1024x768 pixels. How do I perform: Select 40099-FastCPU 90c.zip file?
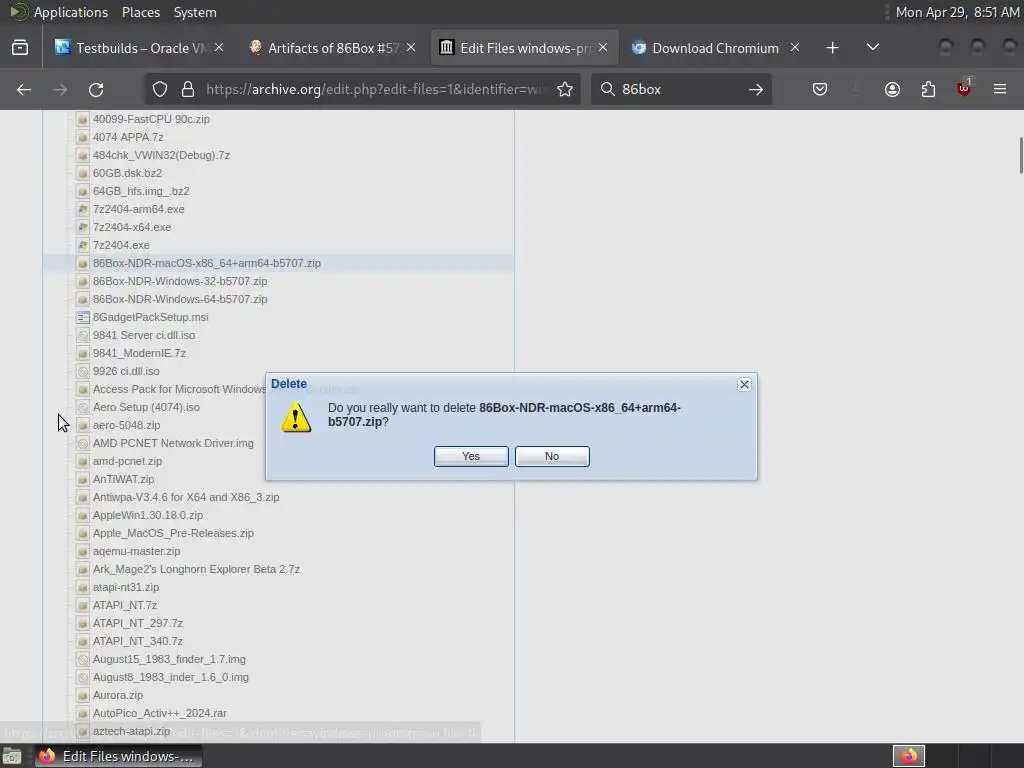151,119
